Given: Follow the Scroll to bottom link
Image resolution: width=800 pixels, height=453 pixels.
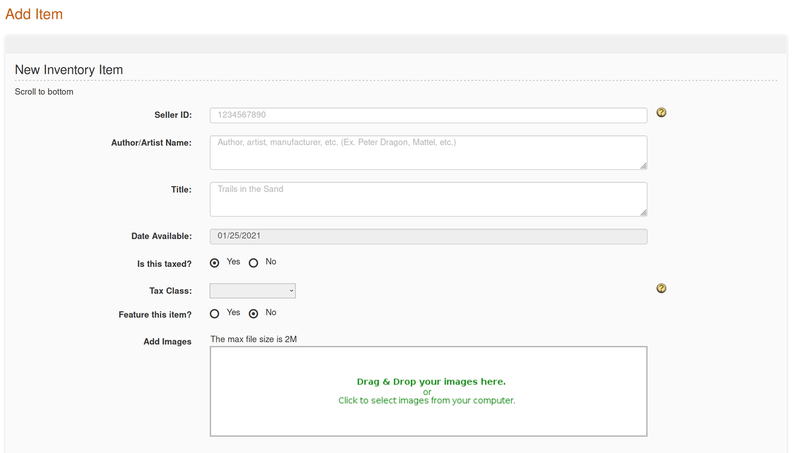Looking at the screenshot, I should click(x=44, y=92).
